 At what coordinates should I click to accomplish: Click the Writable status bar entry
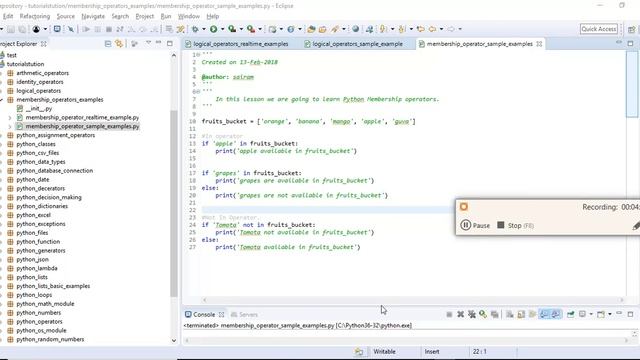tap(384, 351)
